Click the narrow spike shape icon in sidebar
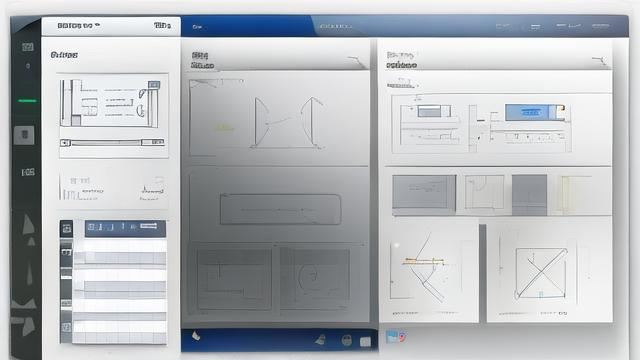This screenshot has height=360, width=640. [29, 273]
